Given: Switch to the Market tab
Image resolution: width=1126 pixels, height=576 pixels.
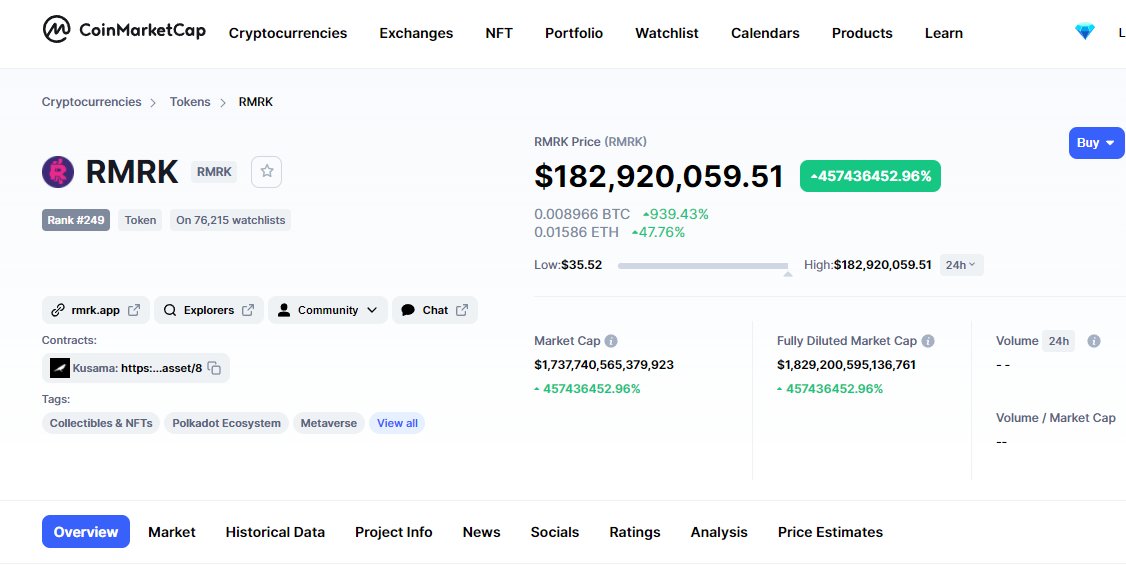Looking at the screenshot, I should tap(172, 532).
